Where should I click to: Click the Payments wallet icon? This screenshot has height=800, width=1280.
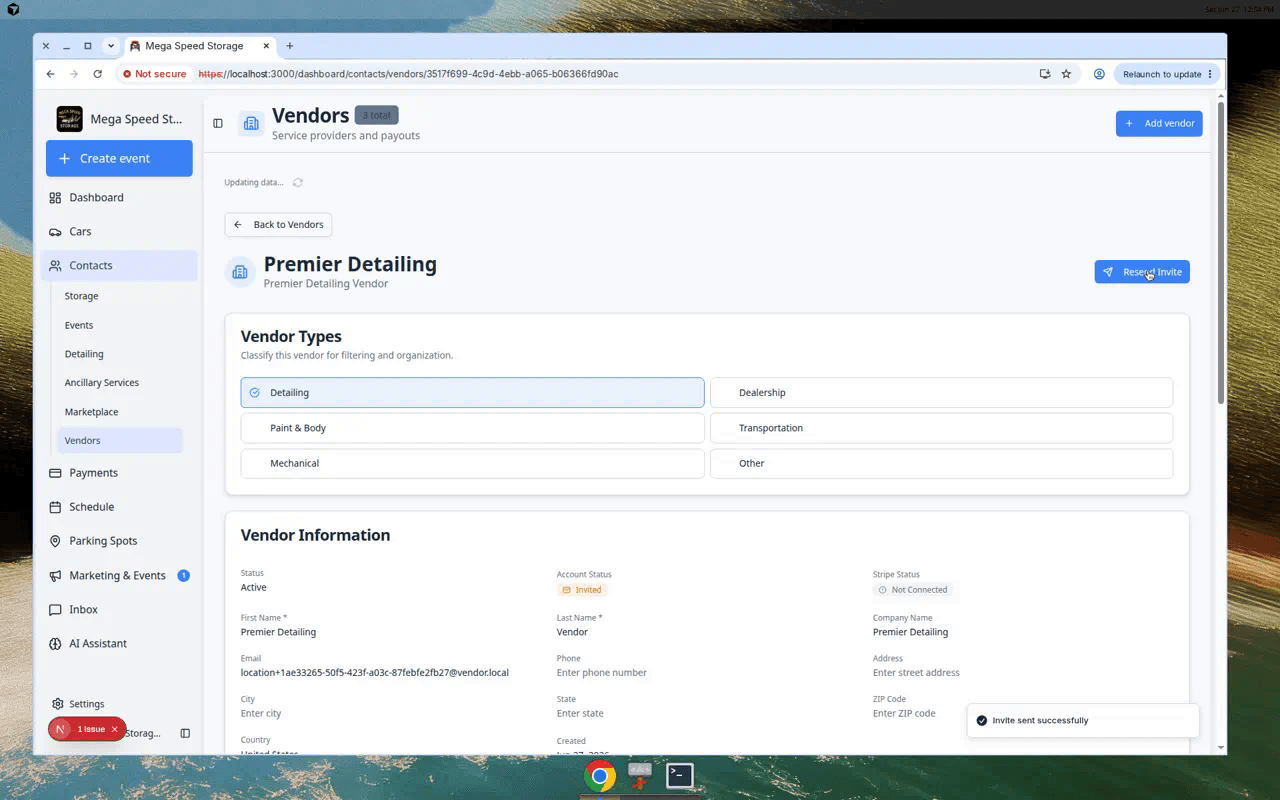55,473
